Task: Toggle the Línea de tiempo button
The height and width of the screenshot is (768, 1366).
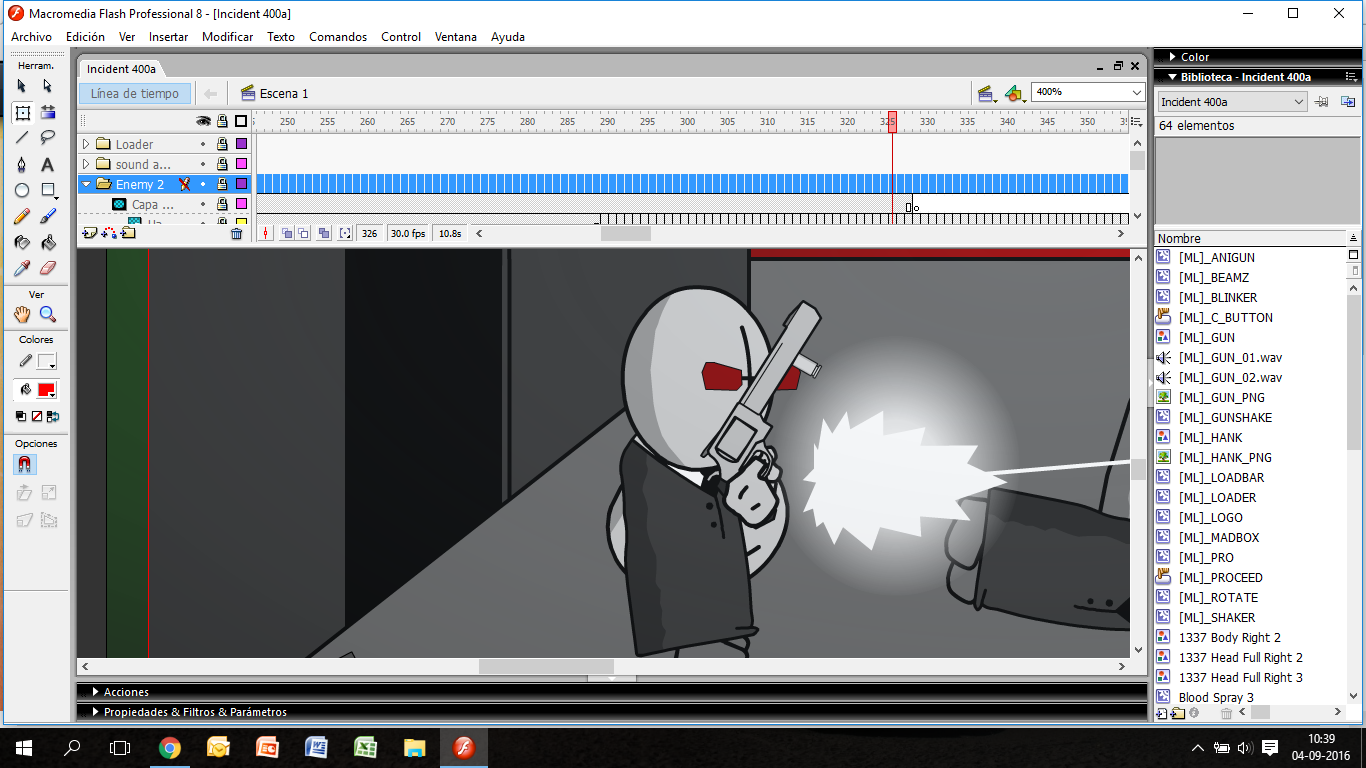Action: [135, 93]
